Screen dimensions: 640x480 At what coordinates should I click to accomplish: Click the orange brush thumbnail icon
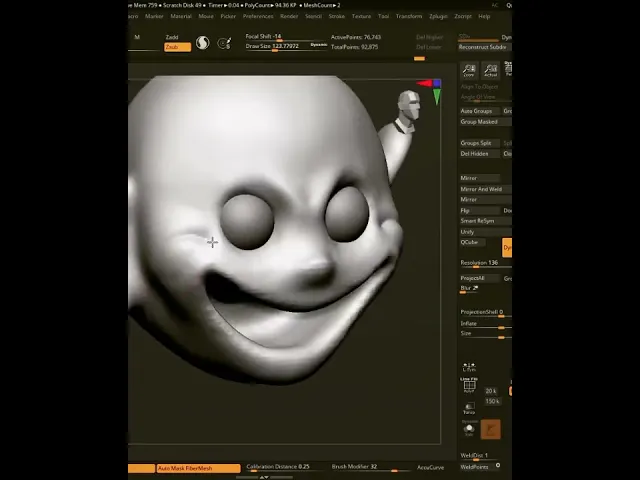click(490, 429)
